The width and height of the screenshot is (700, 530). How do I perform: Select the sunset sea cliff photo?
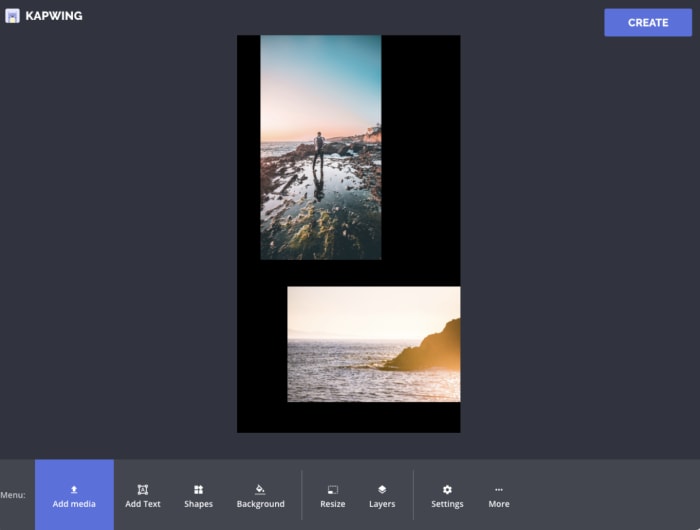tap(374, 344)
